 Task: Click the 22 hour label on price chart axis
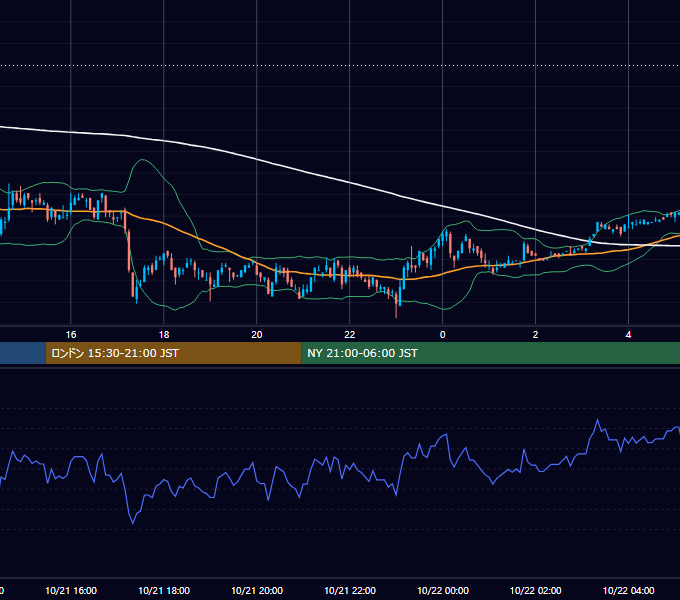point(350,335)
